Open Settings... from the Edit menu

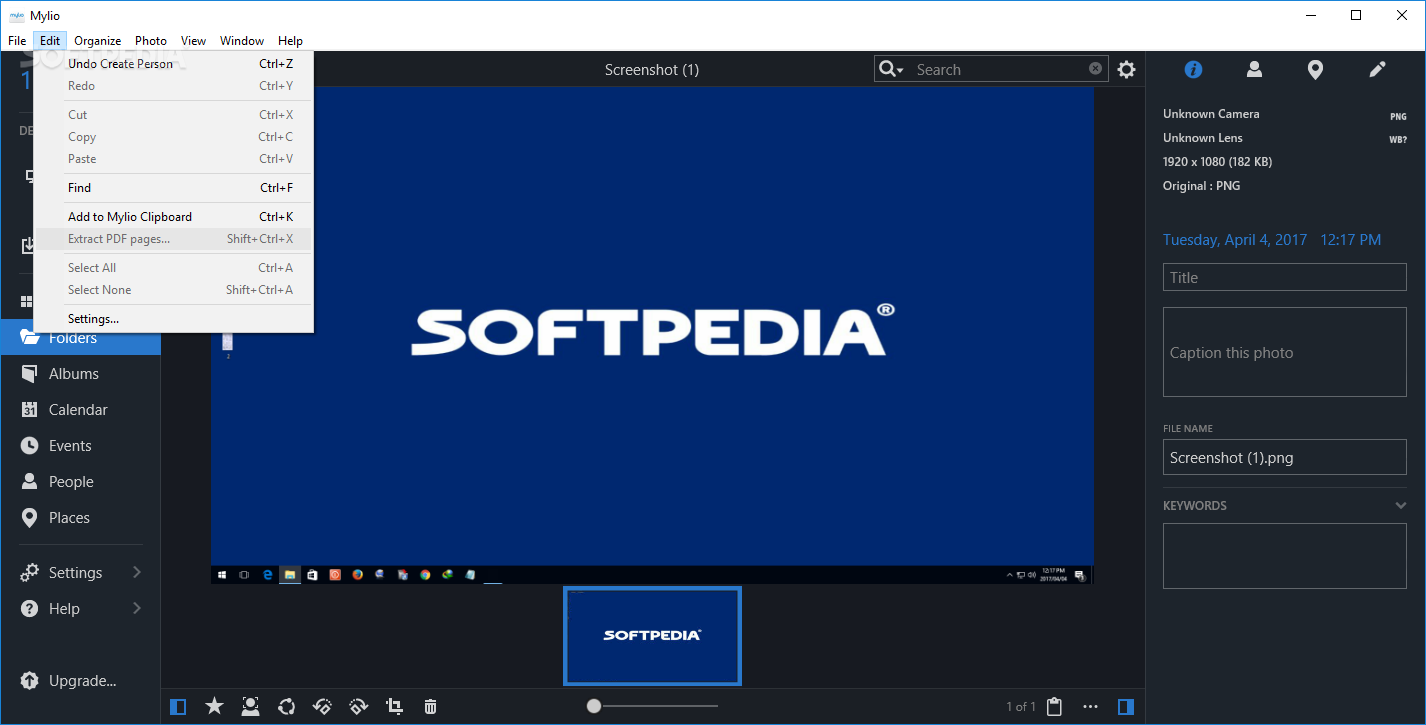pyautogui.click(x=173, y=319)
